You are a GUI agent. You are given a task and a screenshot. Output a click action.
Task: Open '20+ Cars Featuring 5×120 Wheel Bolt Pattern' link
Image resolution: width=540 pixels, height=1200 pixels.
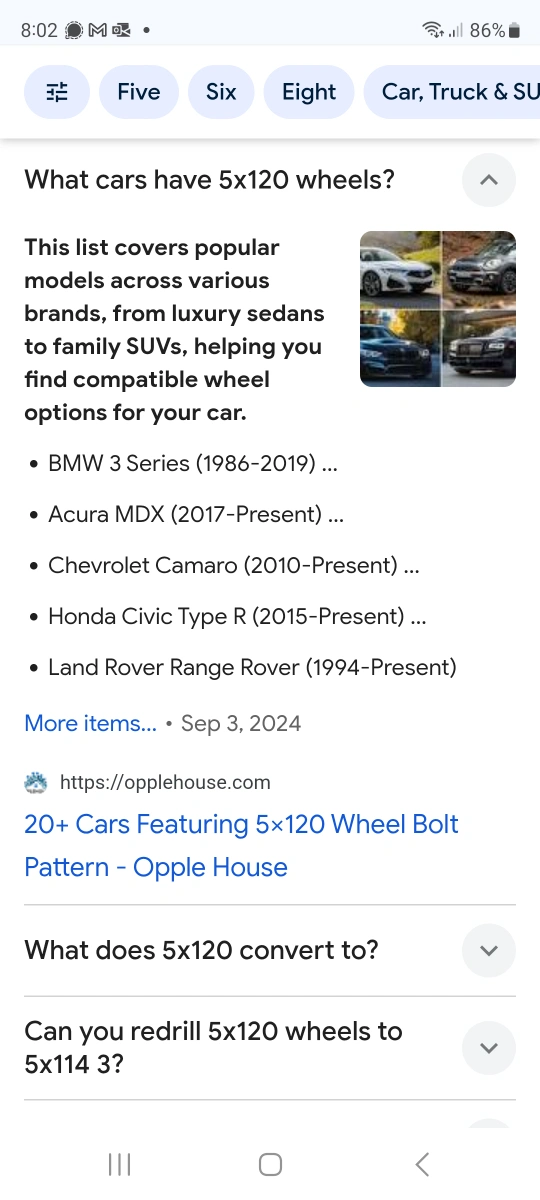coord(241,846)
